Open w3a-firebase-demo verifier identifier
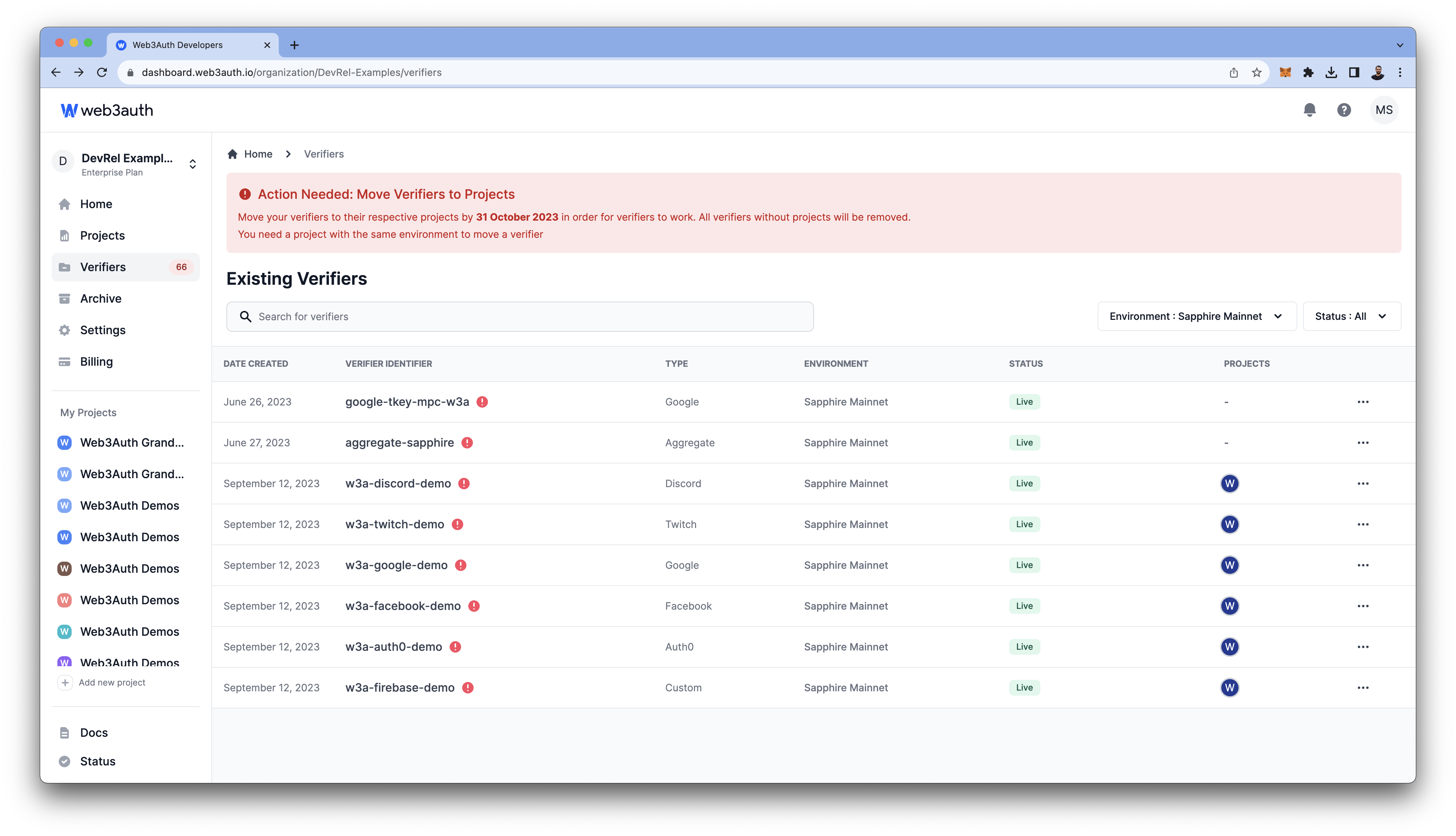This screenshot has height=836, width=1456. pyautogui.click(x=399, y=687)
